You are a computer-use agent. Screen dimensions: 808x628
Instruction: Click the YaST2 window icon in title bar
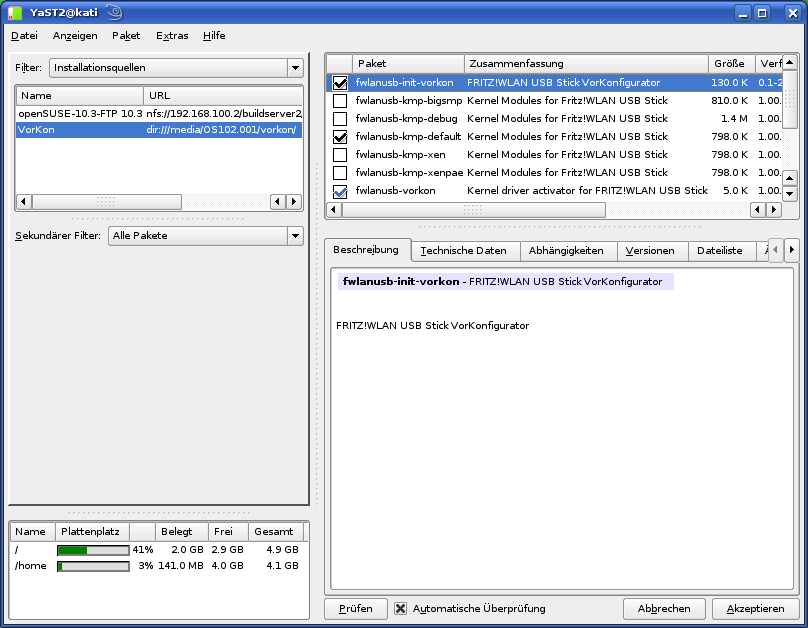pos(15,12)
